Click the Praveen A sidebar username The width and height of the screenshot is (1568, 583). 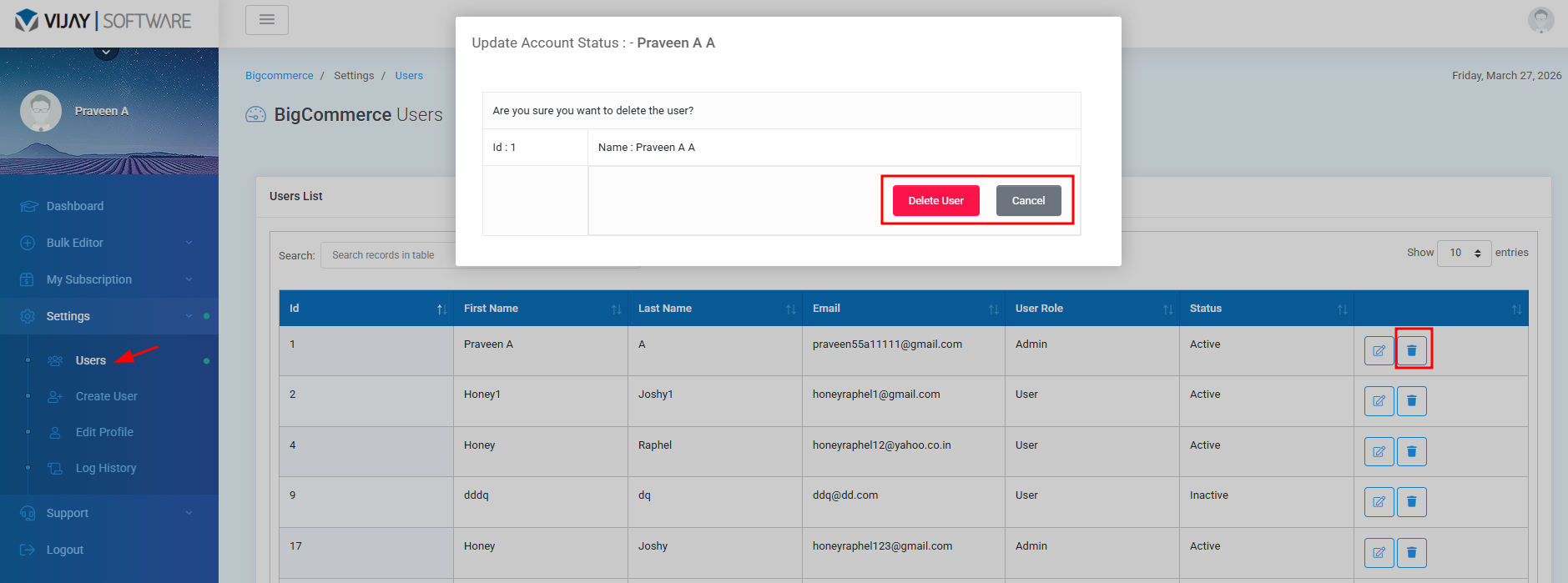102,111
